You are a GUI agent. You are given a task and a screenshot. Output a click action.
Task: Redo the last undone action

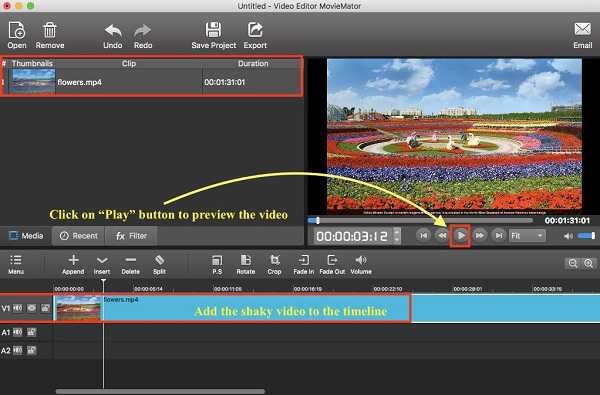click(143, 36)
